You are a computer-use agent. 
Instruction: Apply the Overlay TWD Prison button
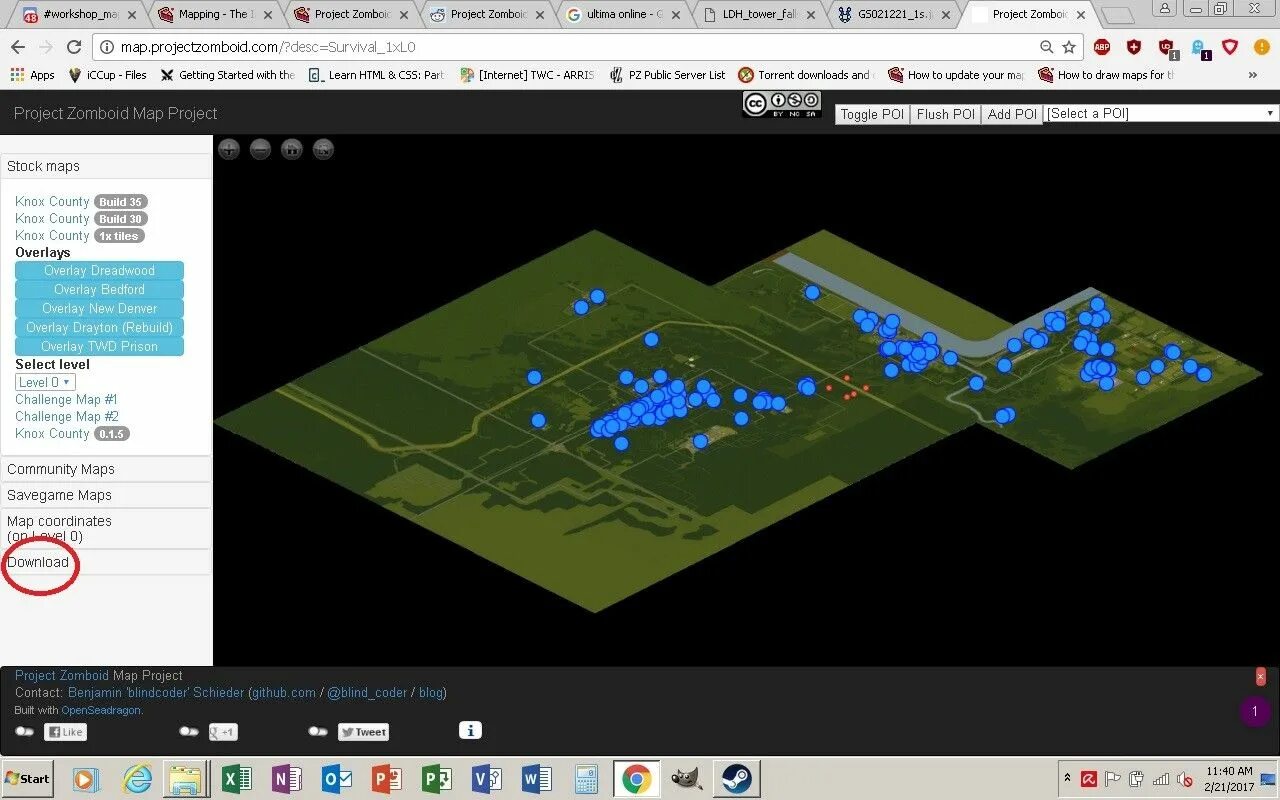pos(99,347)
